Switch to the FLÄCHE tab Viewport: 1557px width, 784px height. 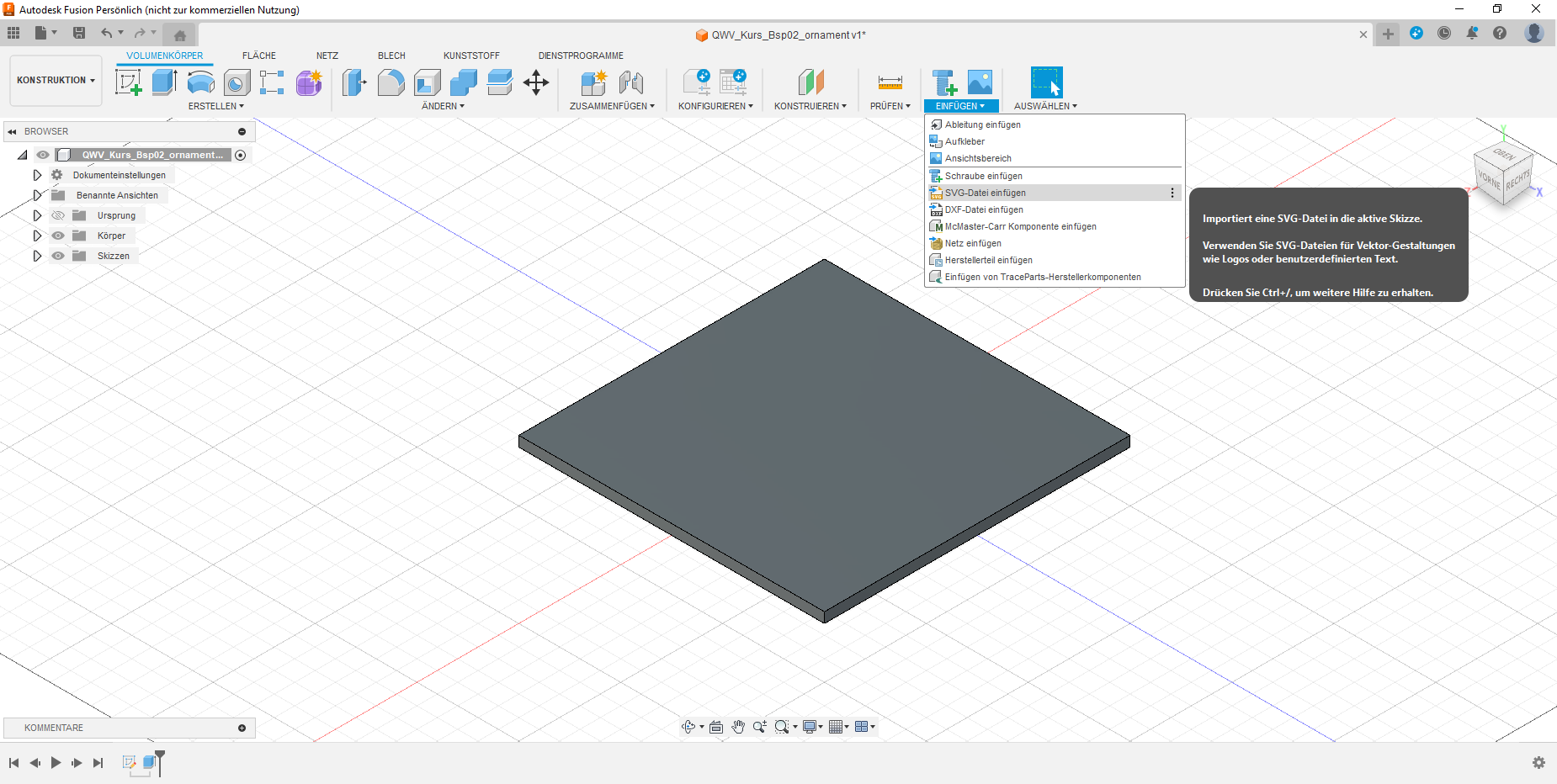258,56
